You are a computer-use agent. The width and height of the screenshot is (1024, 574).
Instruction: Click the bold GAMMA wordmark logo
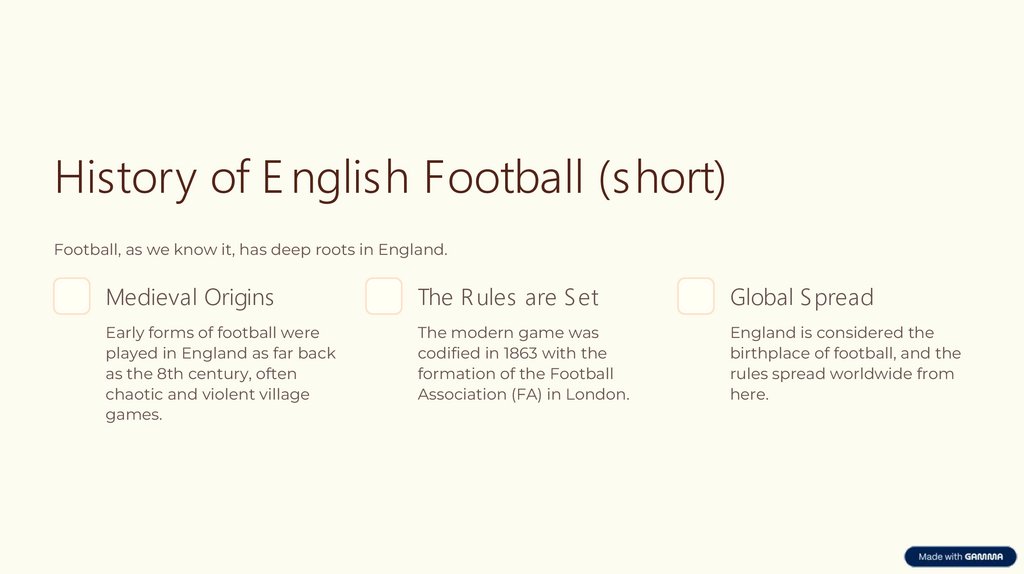pyautogui.click(x=986, y=557)
